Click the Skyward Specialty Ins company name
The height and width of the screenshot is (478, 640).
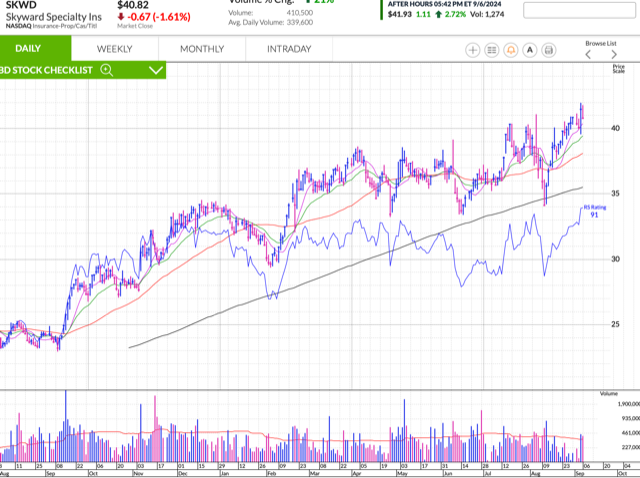pos(53,17)
